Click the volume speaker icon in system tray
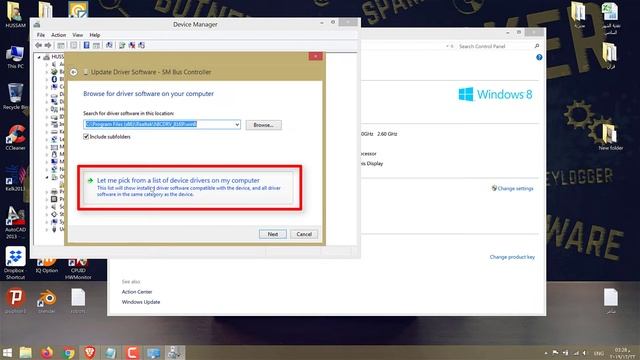Viewport: 640px width, 360px height. pyautogui.click(x=585, y=353)
